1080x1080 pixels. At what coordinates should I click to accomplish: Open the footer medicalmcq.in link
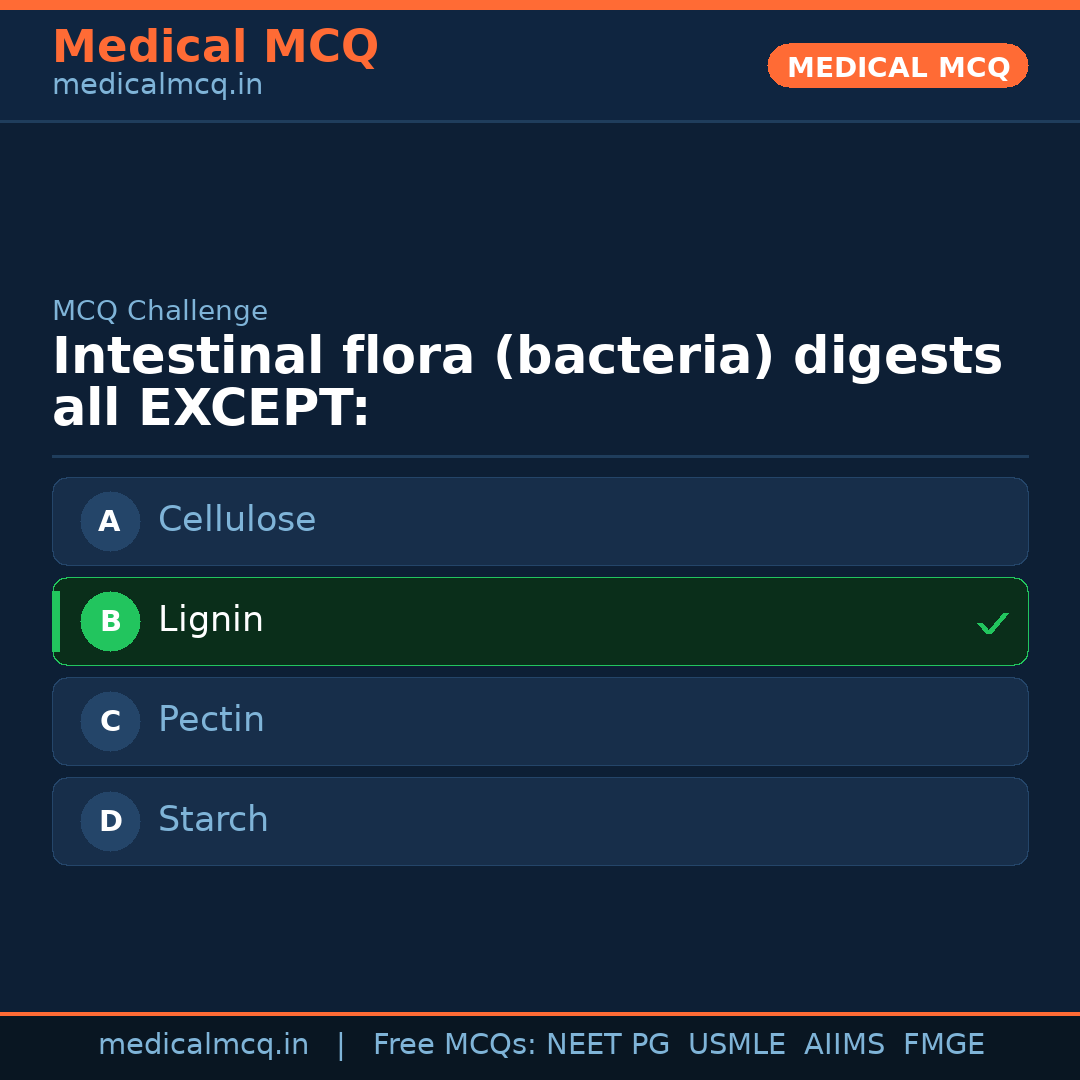203,1045
